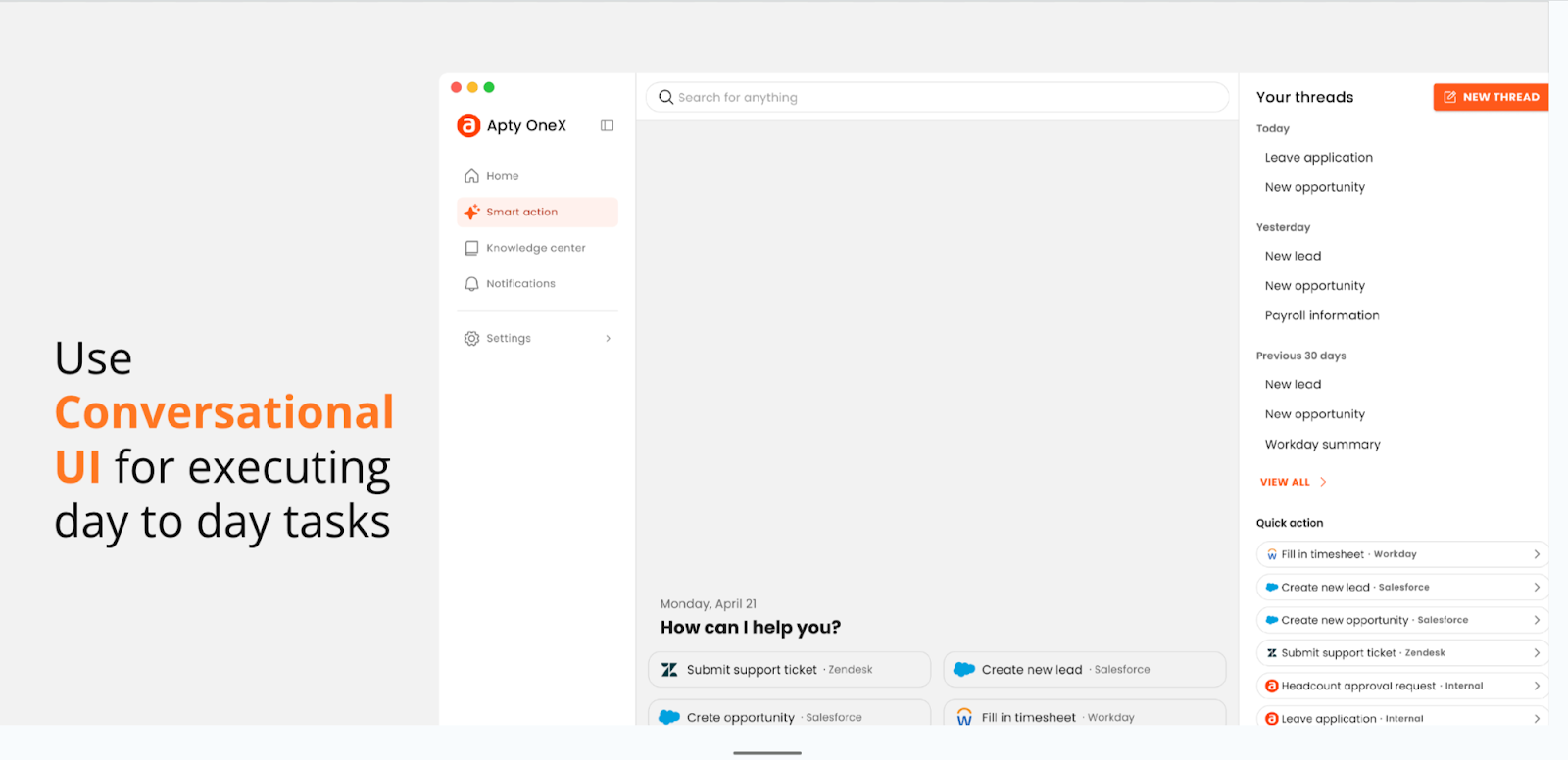Click the yellow minimize window dot

tap(472, 87)
